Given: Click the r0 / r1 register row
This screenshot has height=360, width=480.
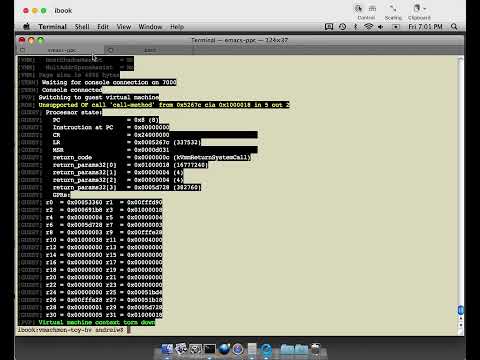Looking at the screenshot, I should point(90,202).
